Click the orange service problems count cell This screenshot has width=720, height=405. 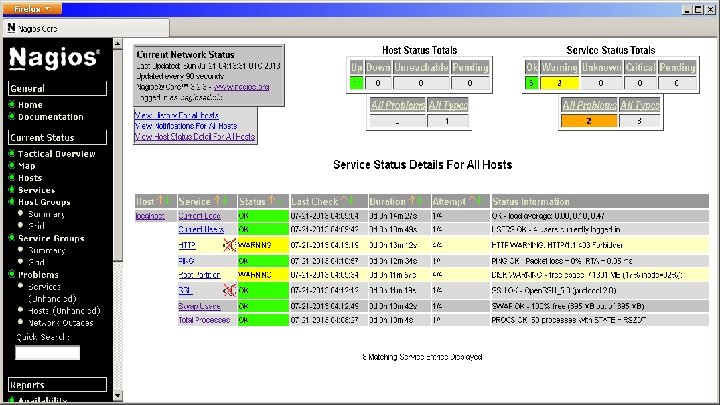point(589,121)
